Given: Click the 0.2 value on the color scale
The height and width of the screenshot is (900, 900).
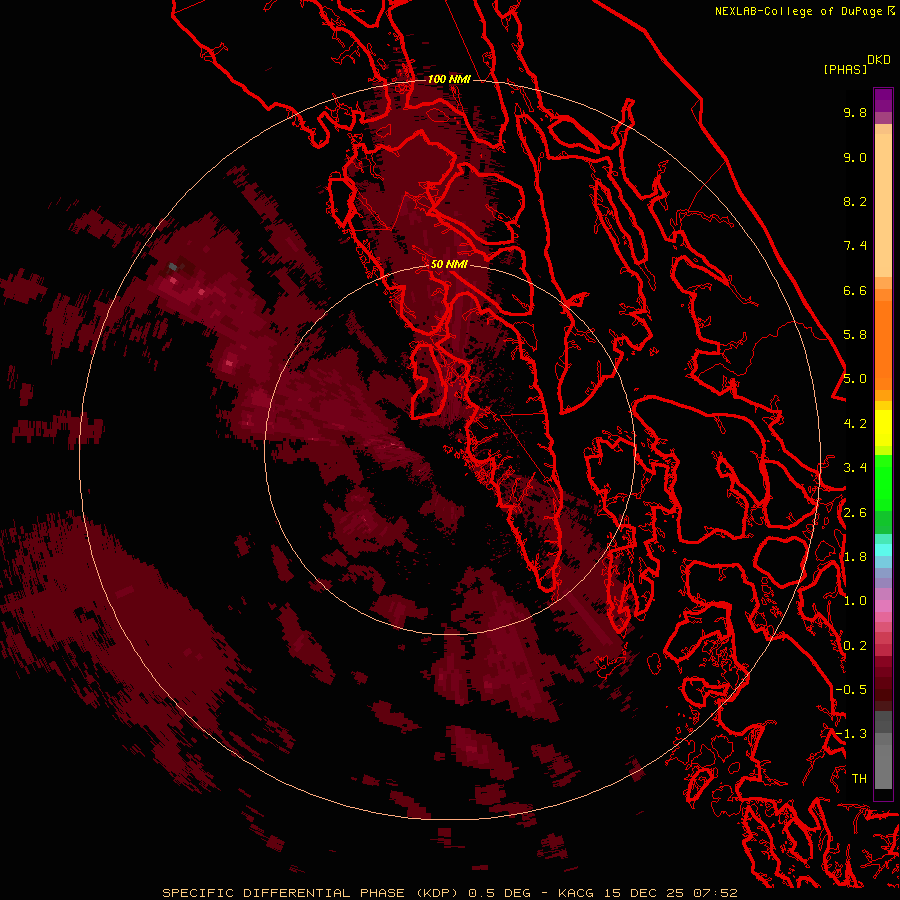Looking at the screenshot, I should point(855,646).
